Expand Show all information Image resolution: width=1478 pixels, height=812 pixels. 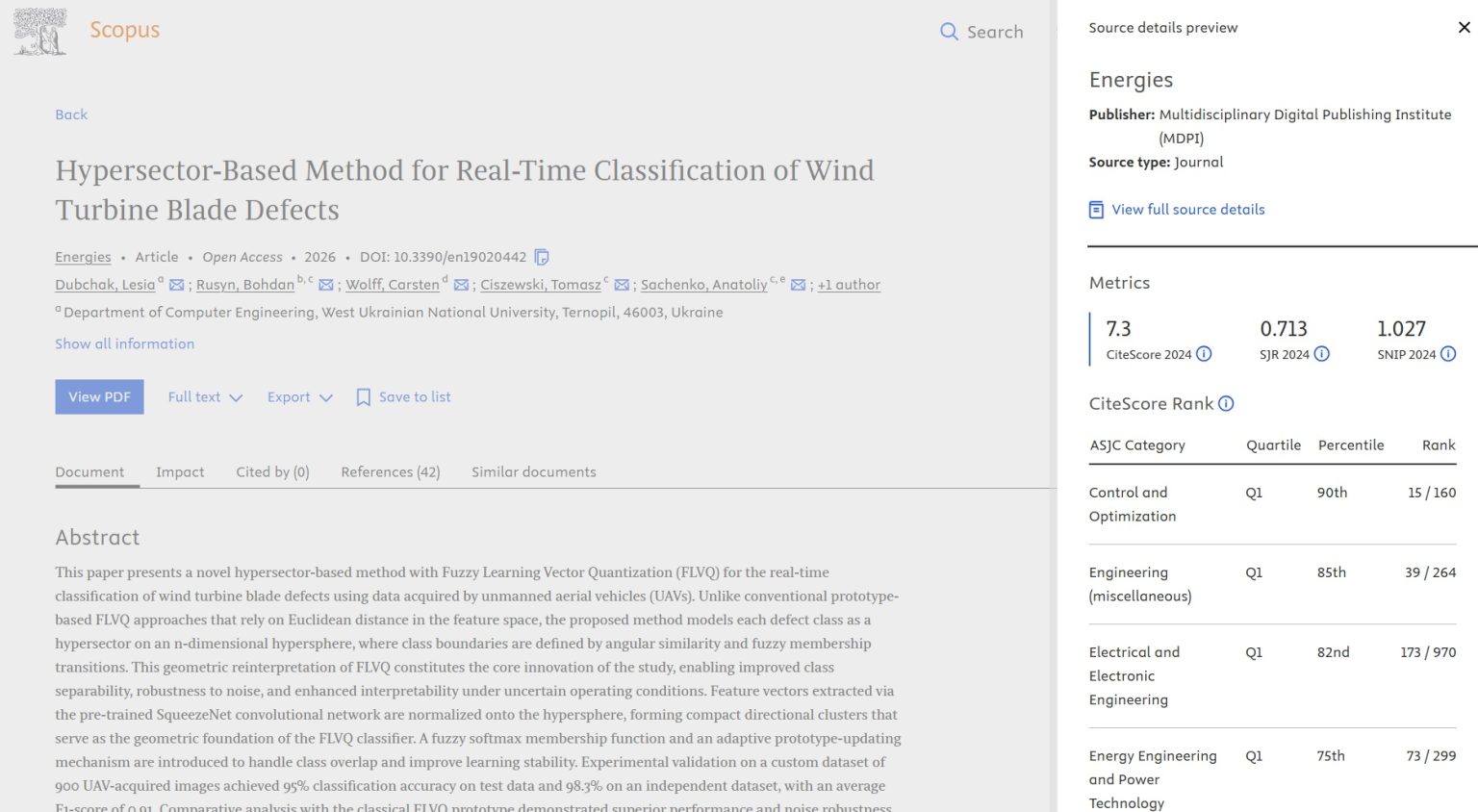coord(124,343)
